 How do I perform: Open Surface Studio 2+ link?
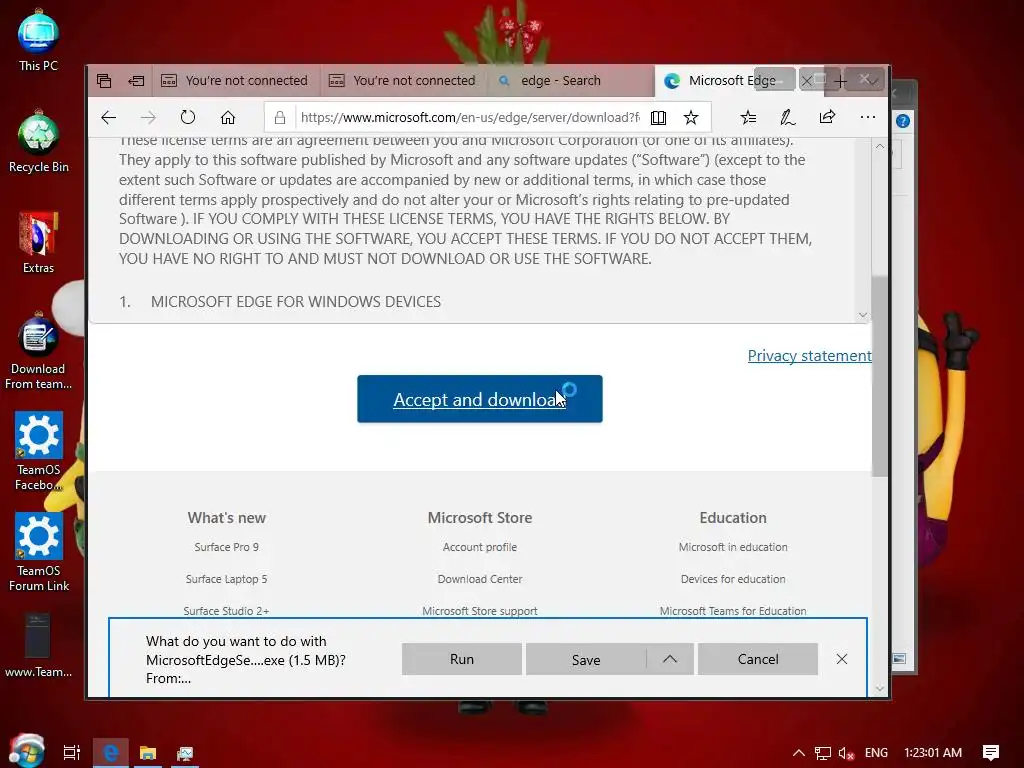point(227,611)
